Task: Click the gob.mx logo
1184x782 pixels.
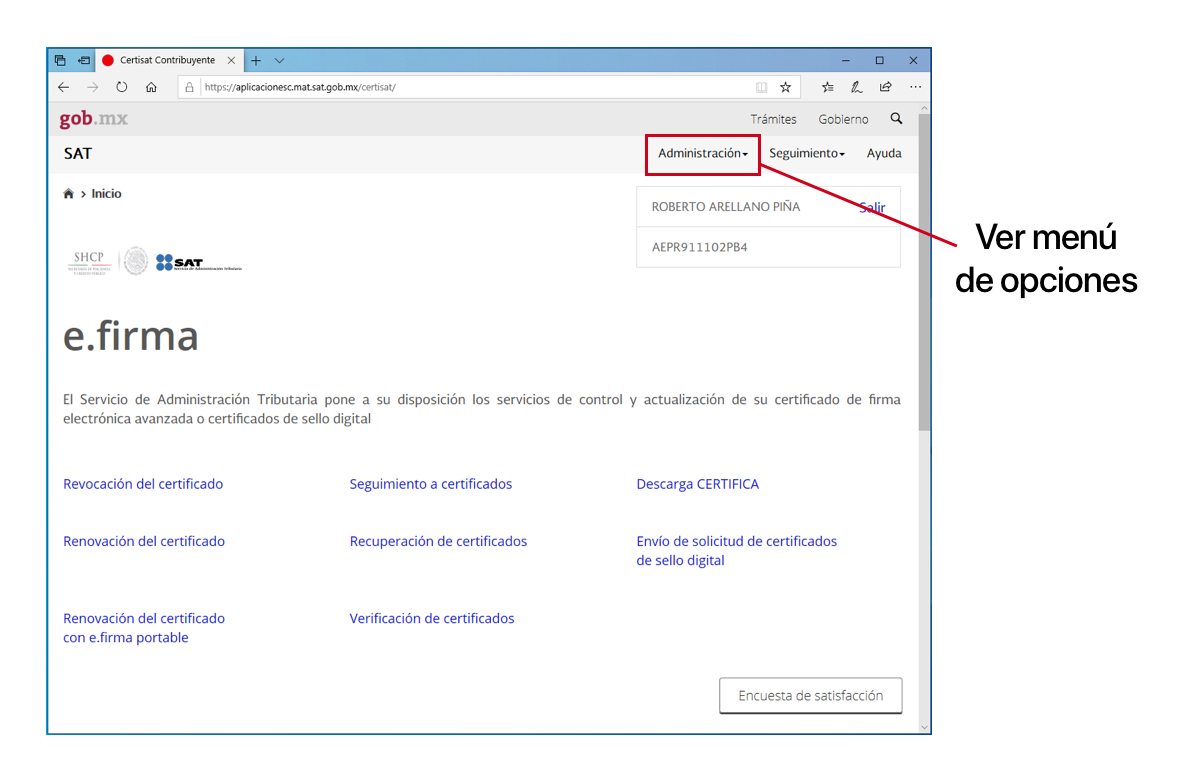Action: pyautogui.click(x=94, y=119)
